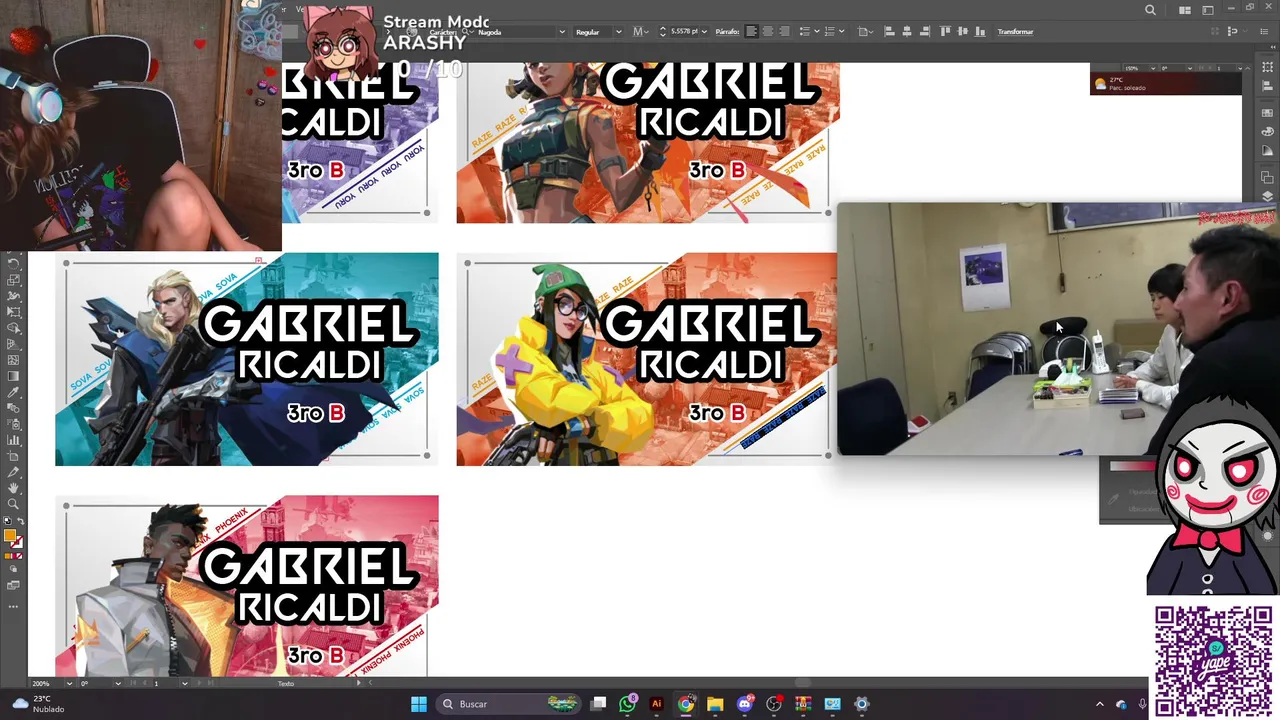
Task: Click the search magnifier at top right
Action: pos(1150,10)
